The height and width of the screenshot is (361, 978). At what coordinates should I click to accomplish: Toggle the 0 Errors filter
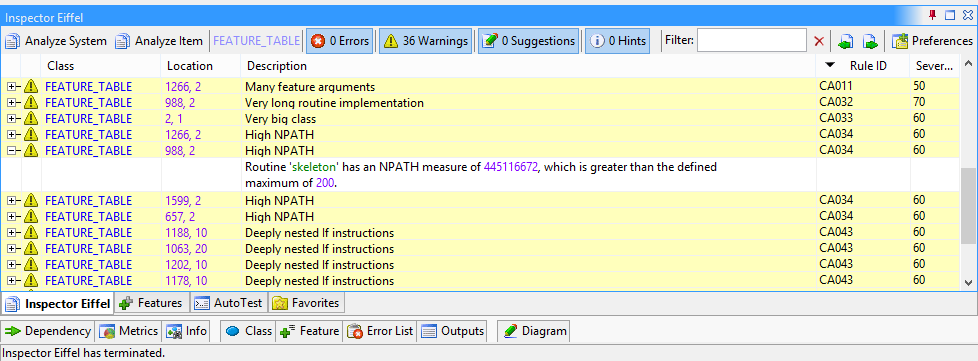(x=340, y=41)
